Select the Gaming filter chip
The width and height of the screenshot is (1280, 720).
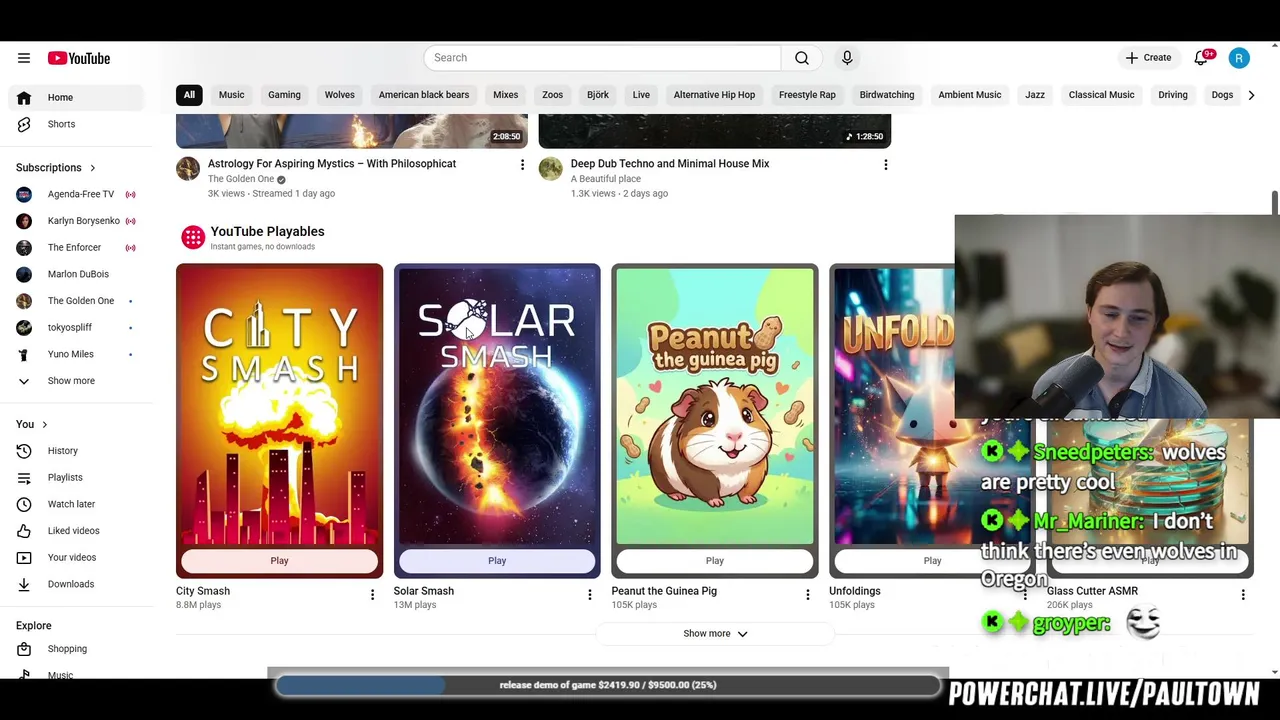[x=284, y=95]
